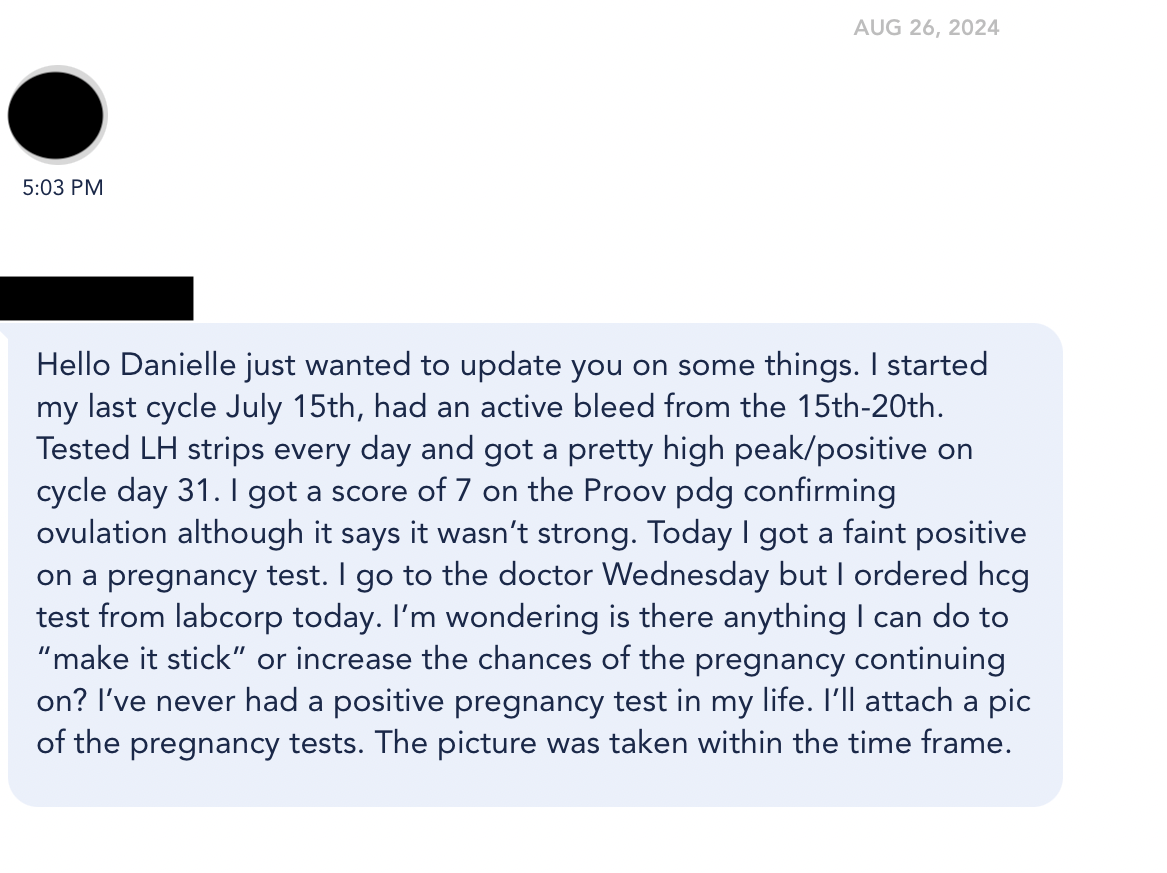1167x873 pixels.
Task: Click the word hcg at the line end
Action: coord(1003,575)
